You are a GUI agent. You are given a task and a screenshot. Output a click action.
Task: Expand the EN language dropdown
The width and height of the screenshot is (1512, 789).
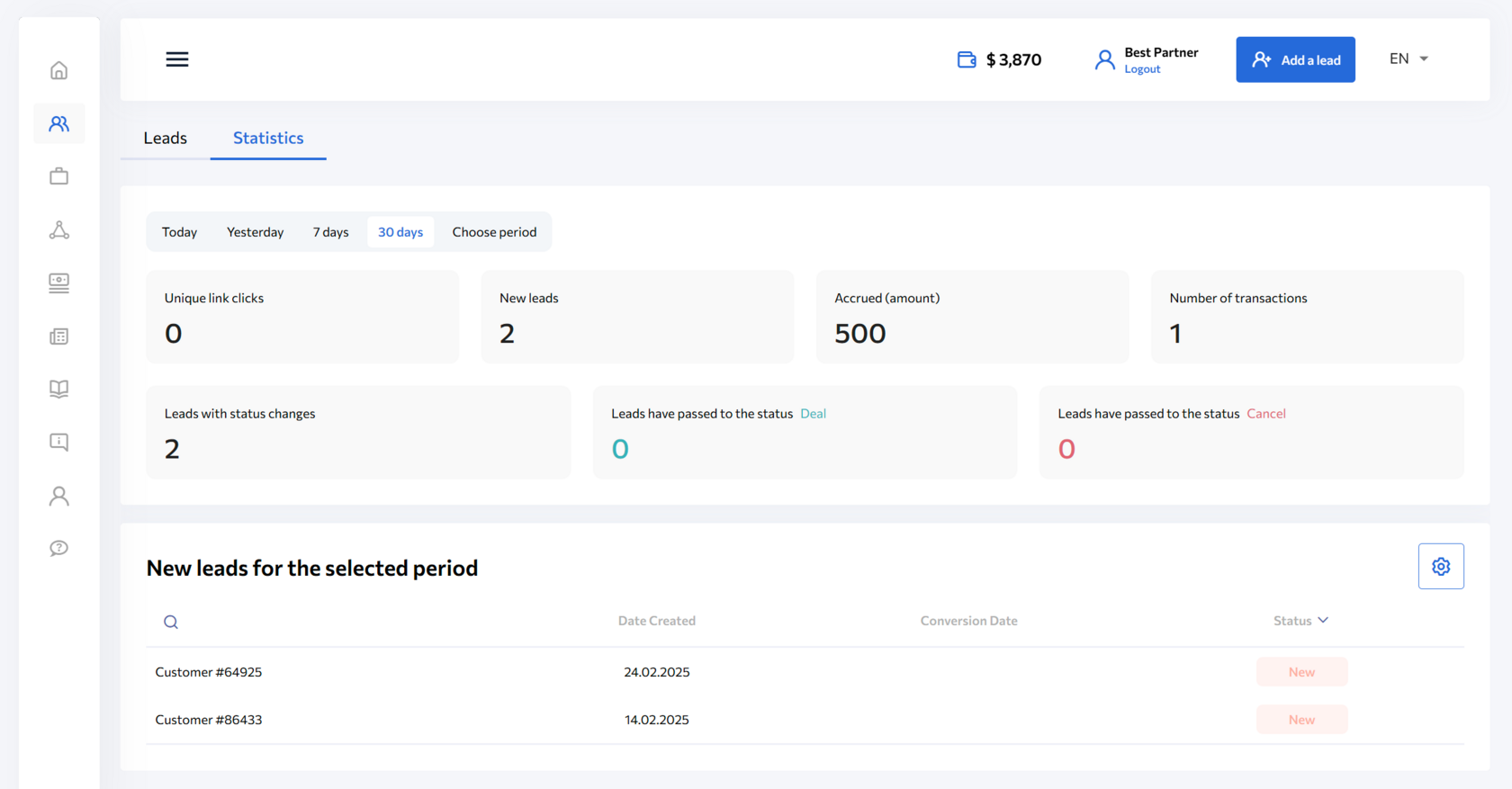(x=1408, y=58)
